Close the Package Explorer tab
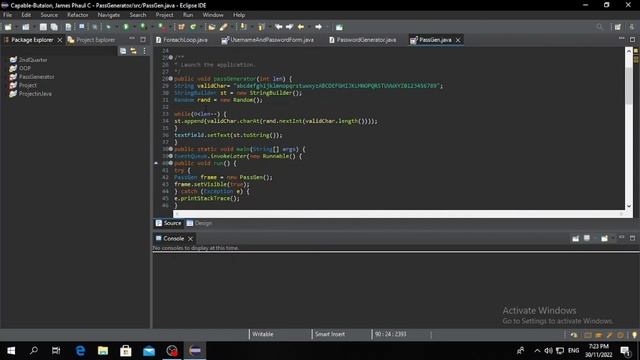The image size is (640, 360). pos(60,40)
